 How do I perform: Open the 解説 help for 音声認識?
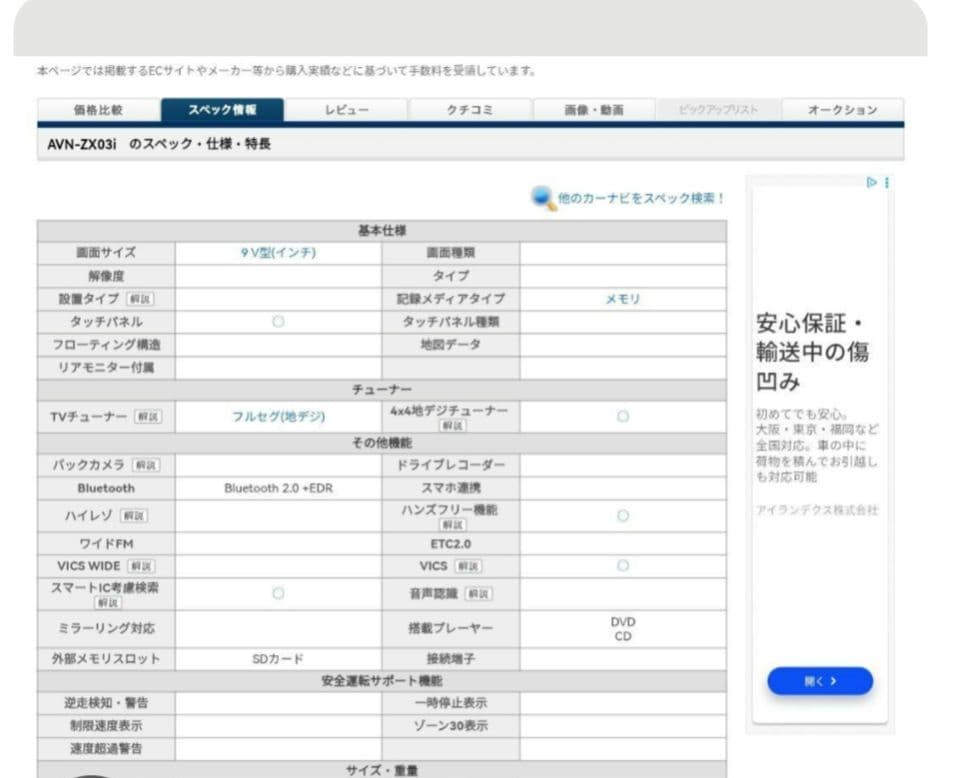coord(477,594)
